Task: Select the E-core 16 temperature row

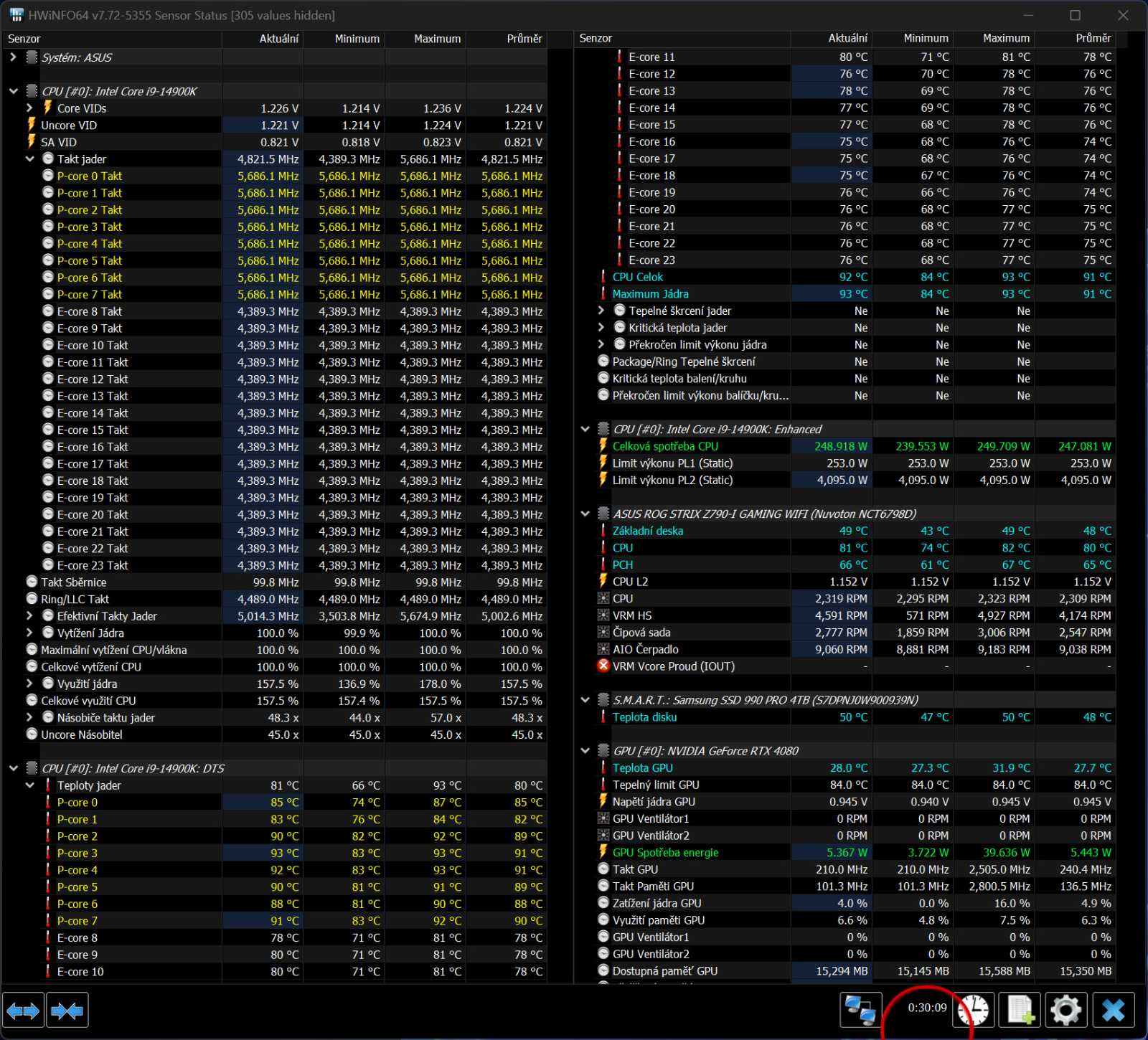Action: point(846,142)
